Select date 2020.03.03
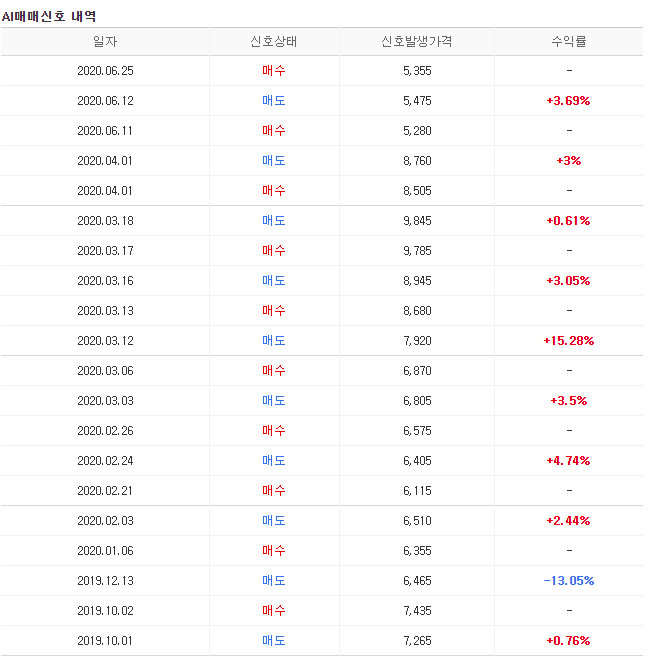This screenshot has height=660, width=651. point(105,401)
